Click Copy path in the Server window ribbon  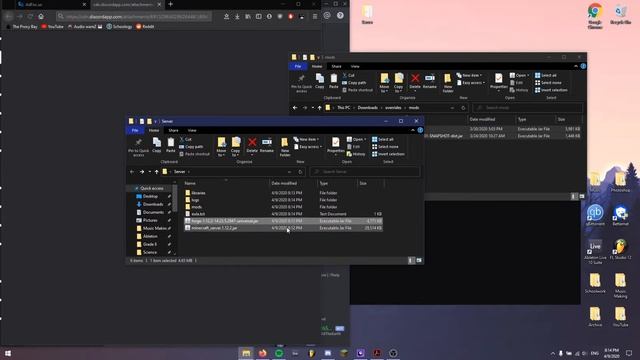pyautogui.click(x=191, y=147)
